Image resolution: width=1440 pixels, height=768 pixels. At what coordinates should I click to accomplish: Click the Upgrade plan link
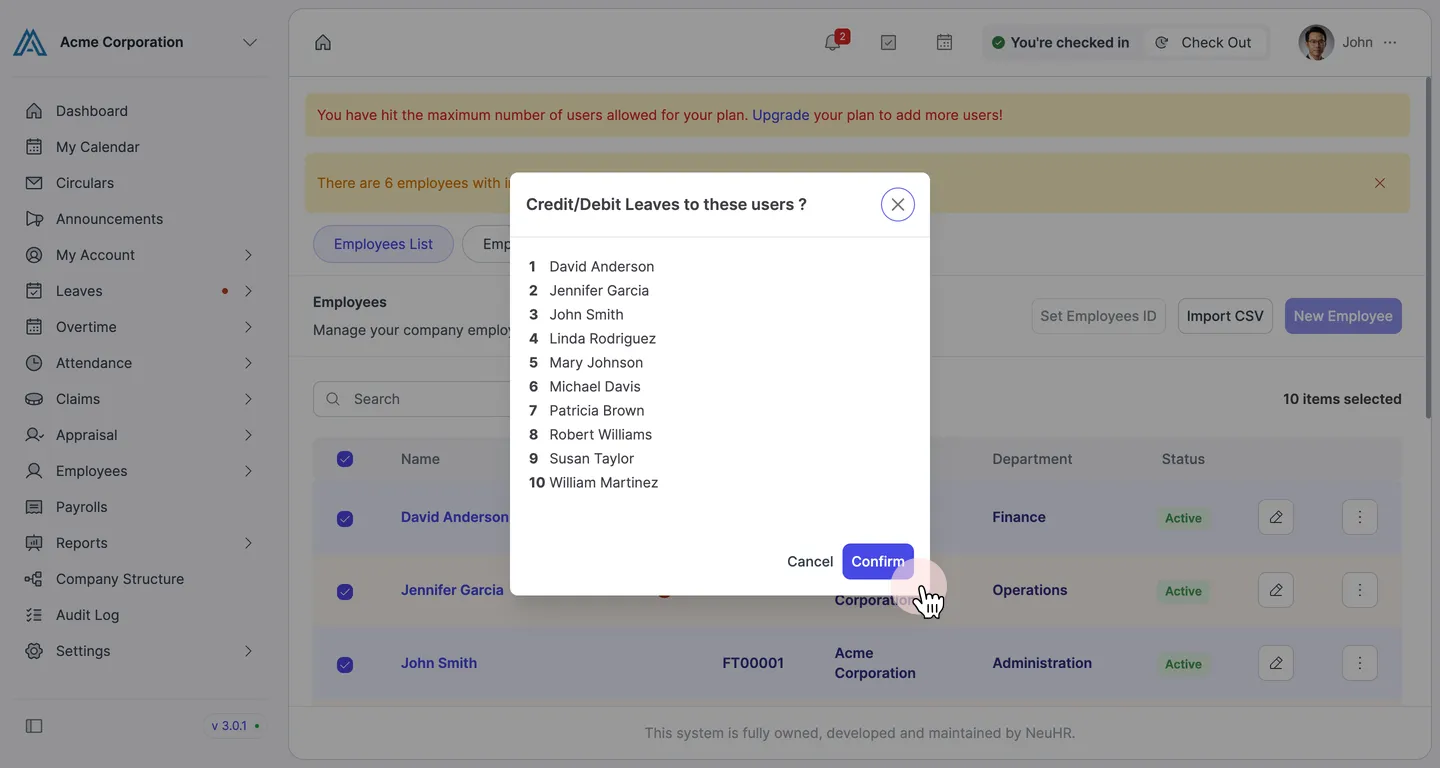pyautogui.click(x=780, y=115)
